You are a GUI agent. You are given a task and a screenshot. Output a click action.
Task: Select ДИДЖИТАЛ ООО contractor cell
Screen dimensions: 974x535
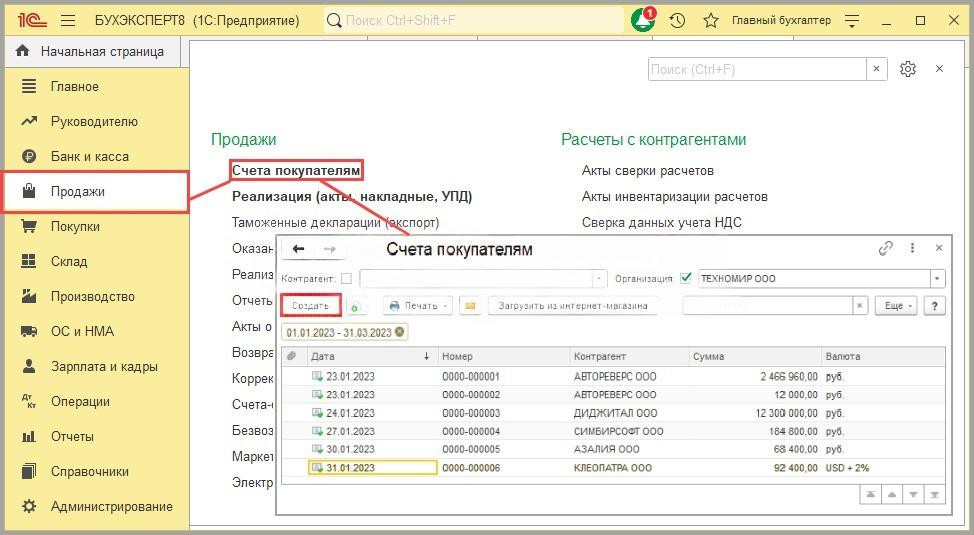point(630,413)
